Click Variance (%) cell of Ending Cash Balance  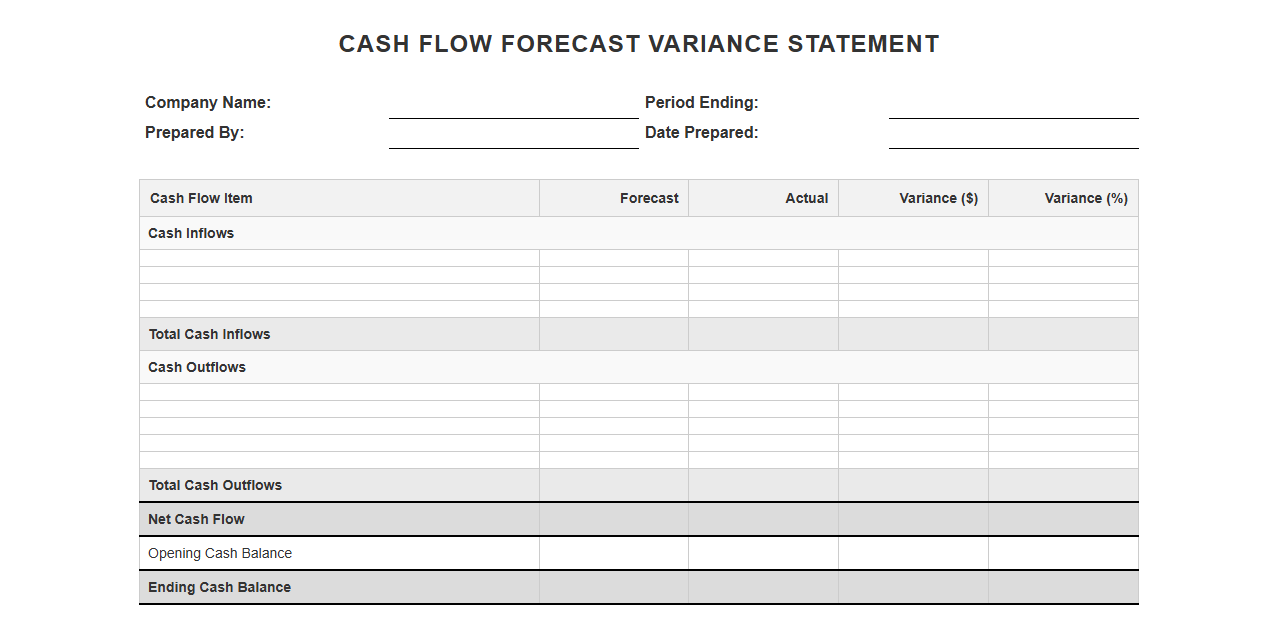point(1064,587)
